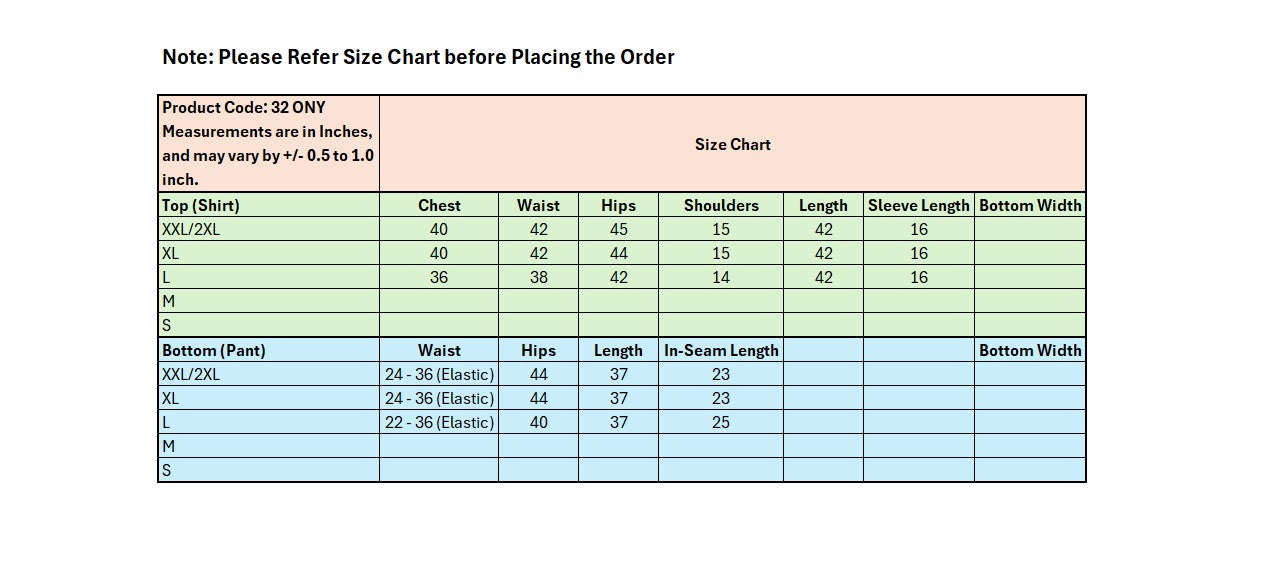Click the Chest column header

[439, 205]
